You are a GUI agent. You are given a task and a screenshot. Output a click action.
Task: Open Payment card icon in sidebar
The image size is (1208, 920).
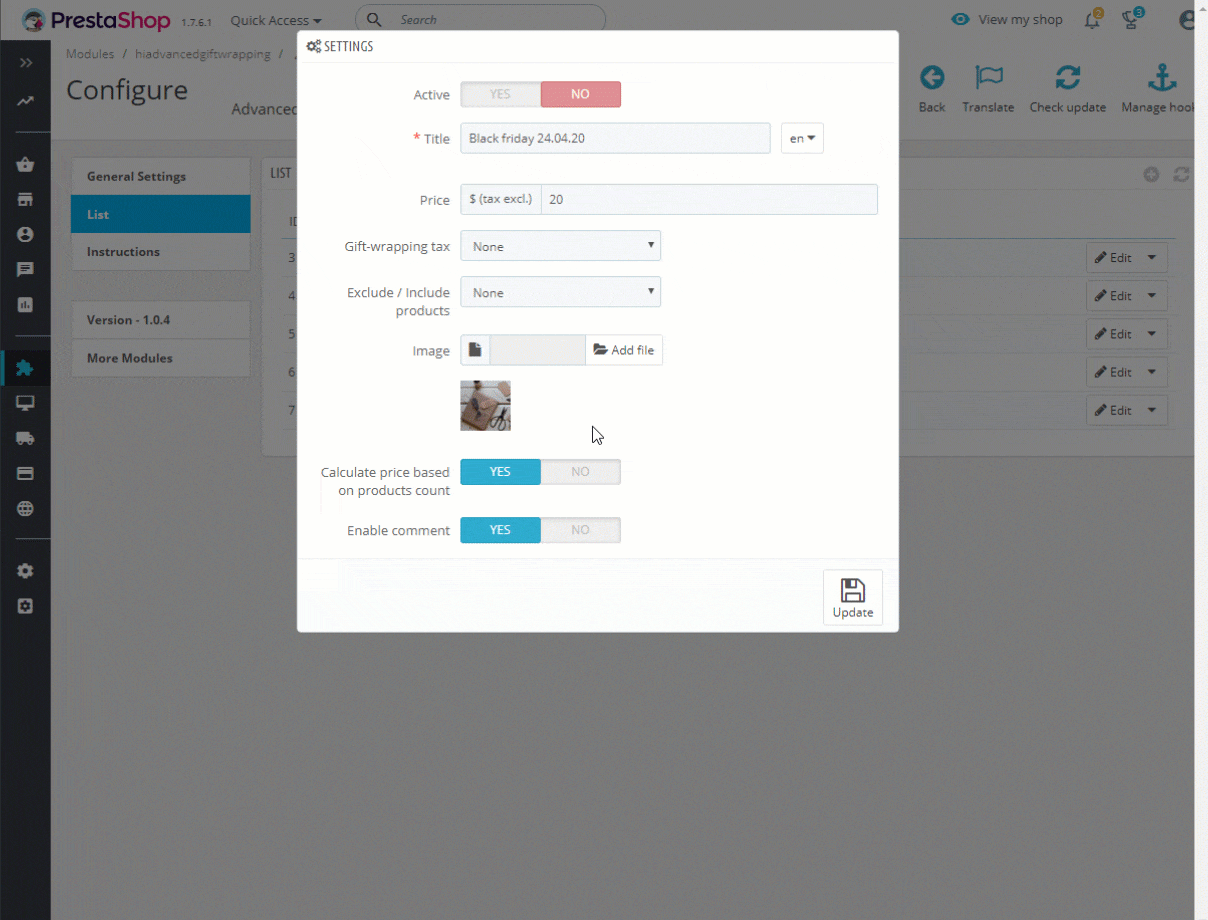(x=25, y=473)
